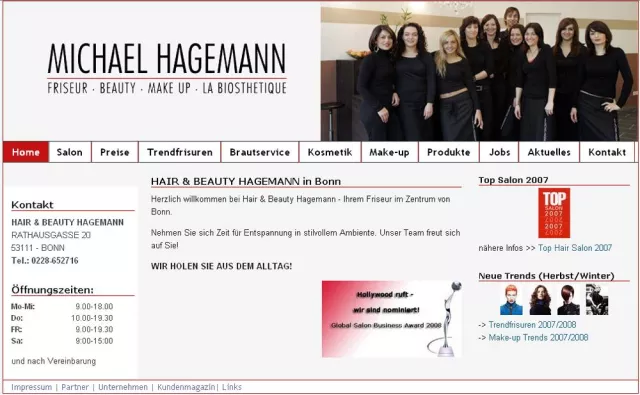
Task: View the Aktuelles news page
Action: 549,152
